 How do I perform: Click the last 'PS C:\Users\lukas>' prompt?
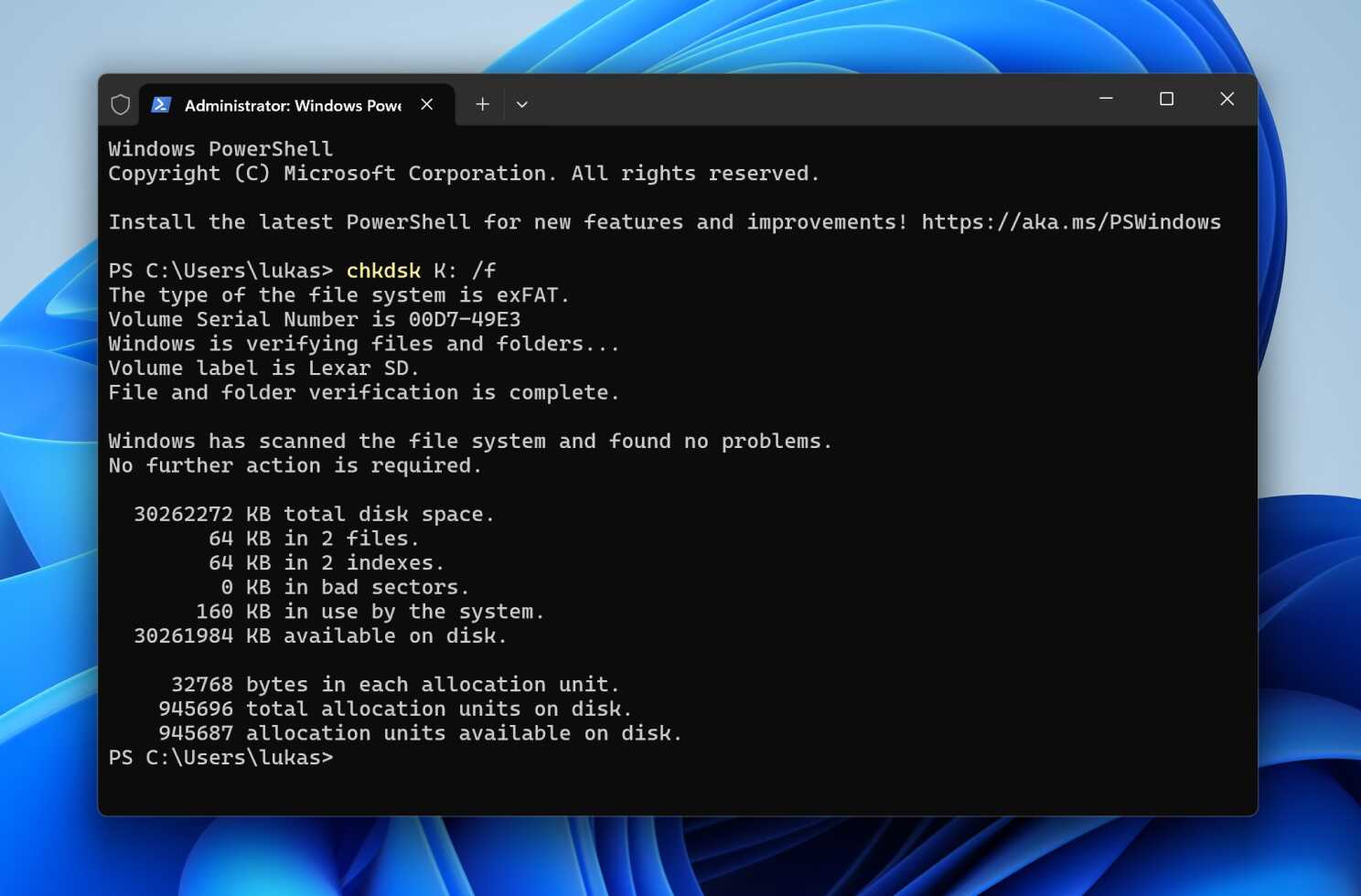220,758
